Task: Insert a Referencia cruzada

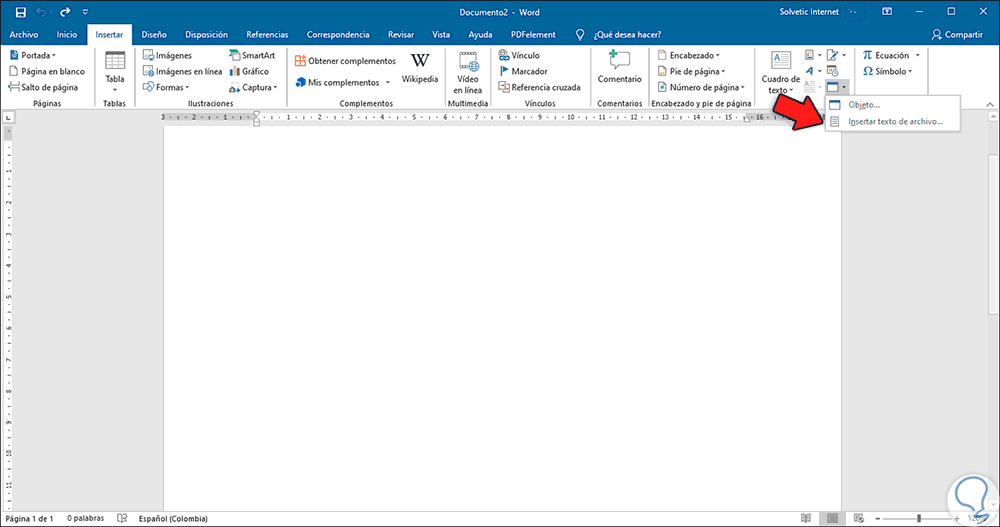Action: (540, 87)
